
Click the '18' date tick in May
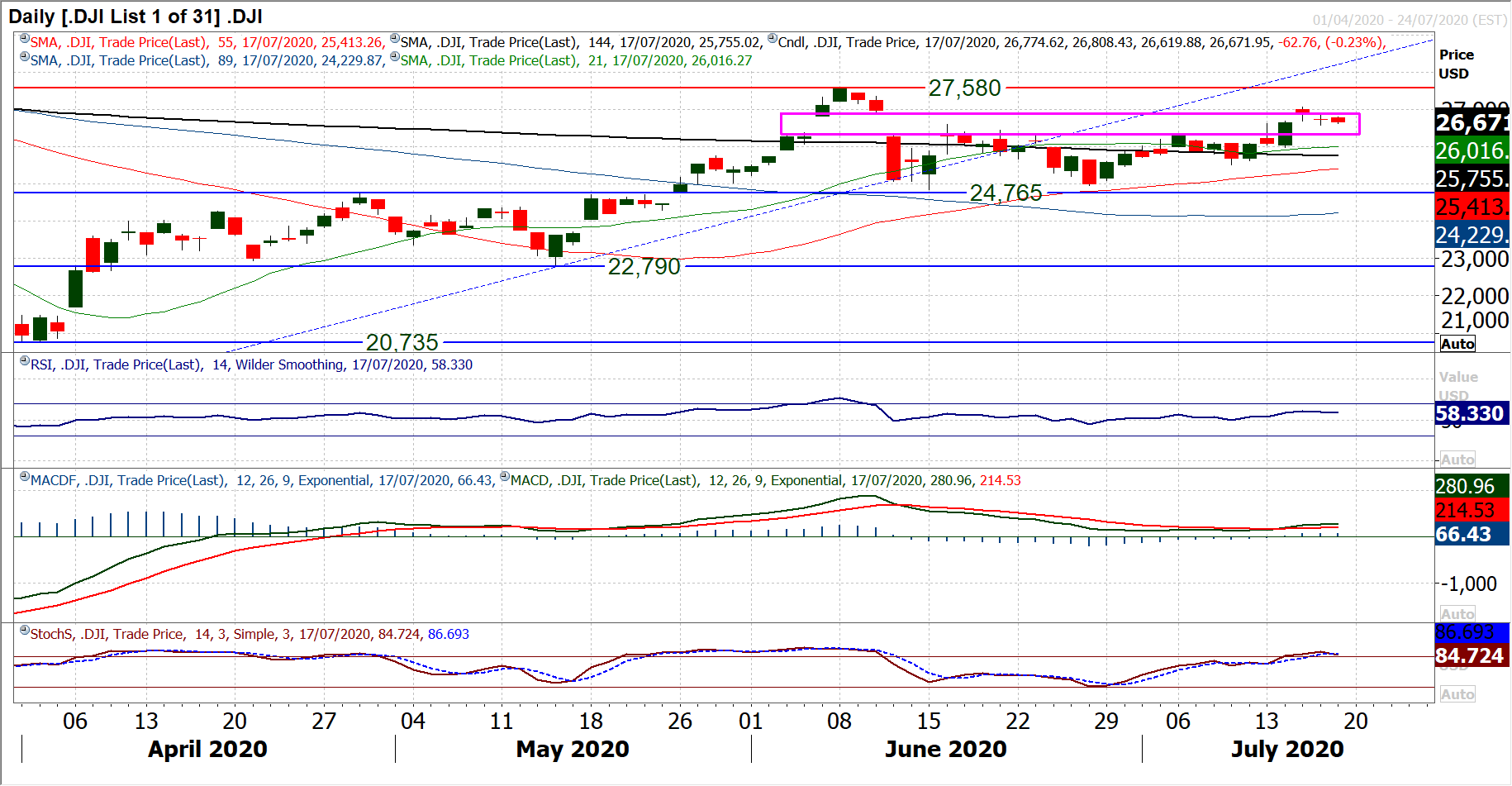point(591,722)
